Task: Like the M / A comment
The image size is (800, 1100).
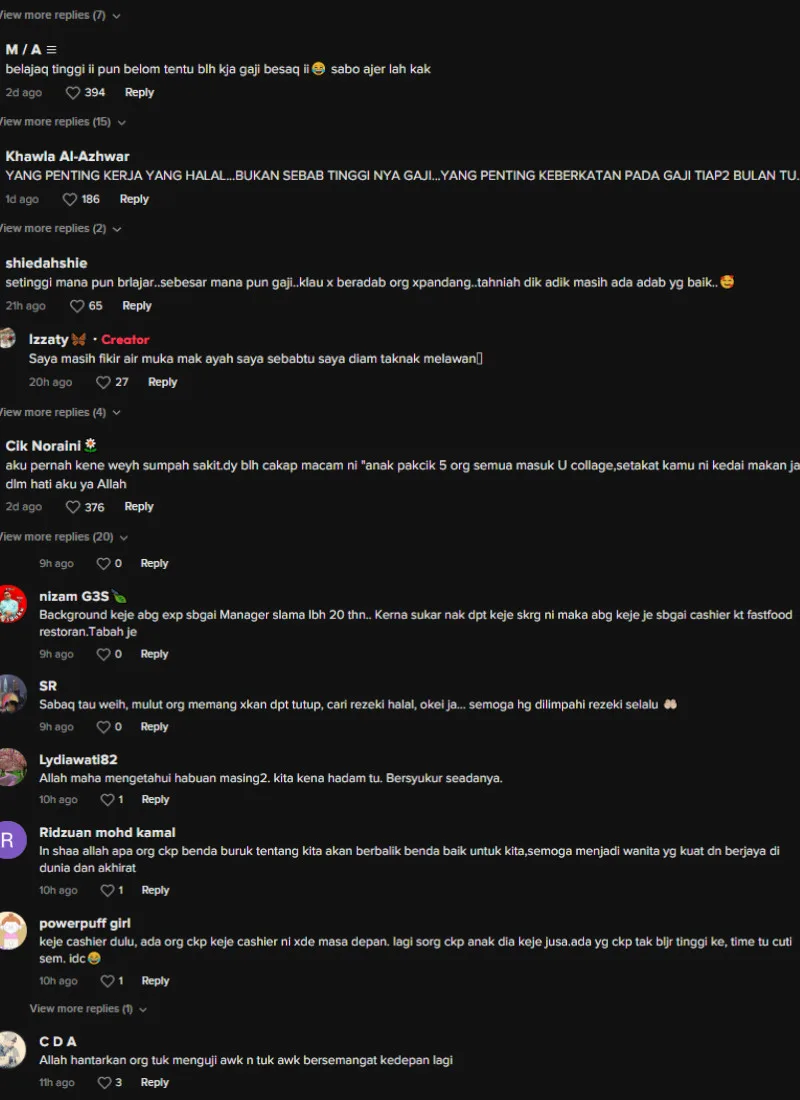Action: click(73, 93)
